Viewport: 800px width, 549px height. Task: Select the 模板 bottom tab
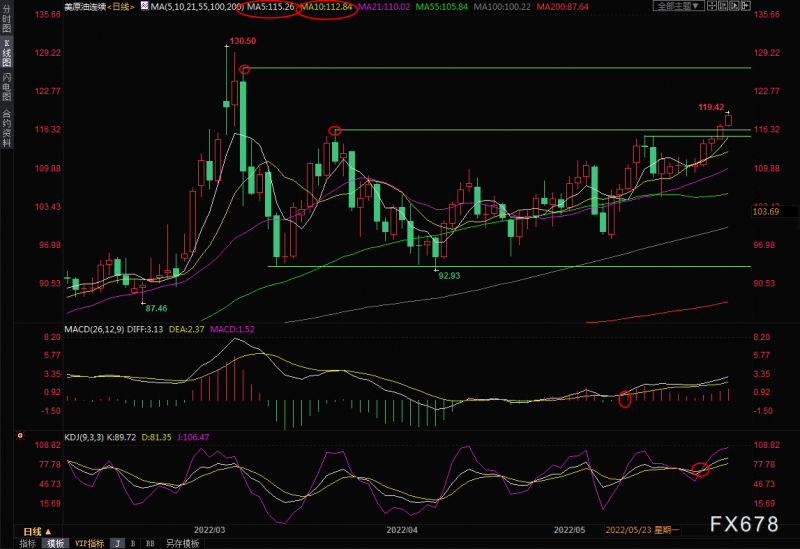(55, 543)
